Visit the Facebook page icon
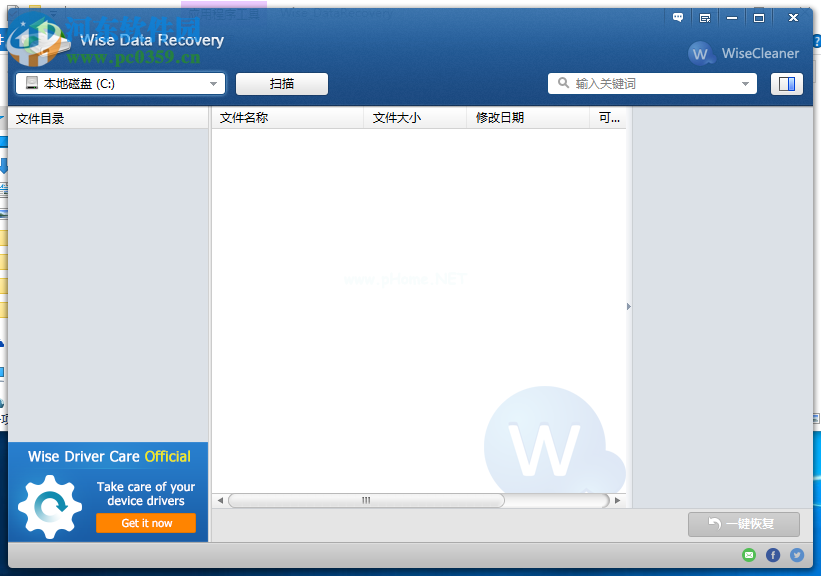 (771, 555)
